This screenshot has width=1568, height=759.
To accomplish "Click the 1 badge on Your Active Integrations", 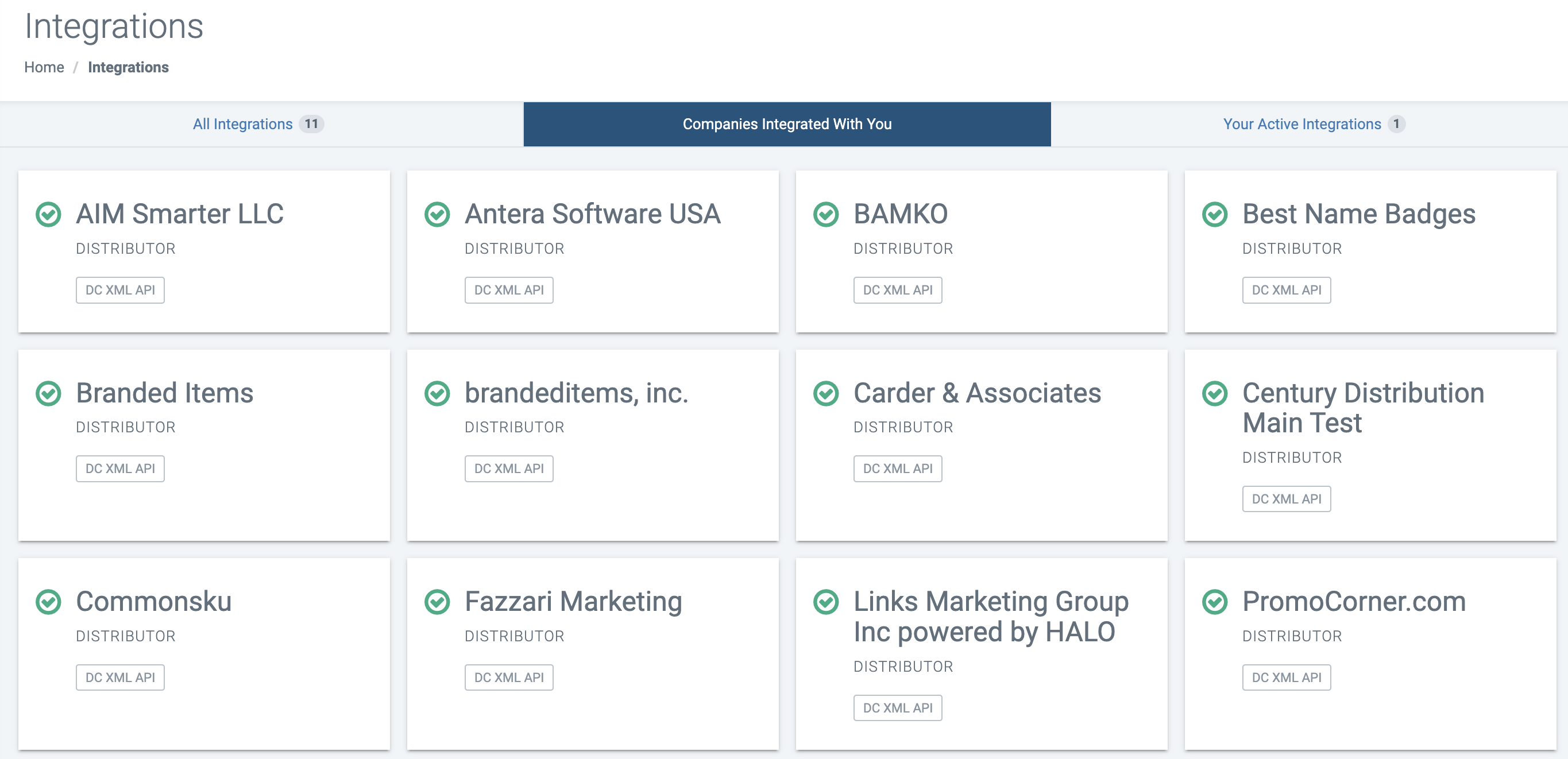I will tap(1396, 124).
